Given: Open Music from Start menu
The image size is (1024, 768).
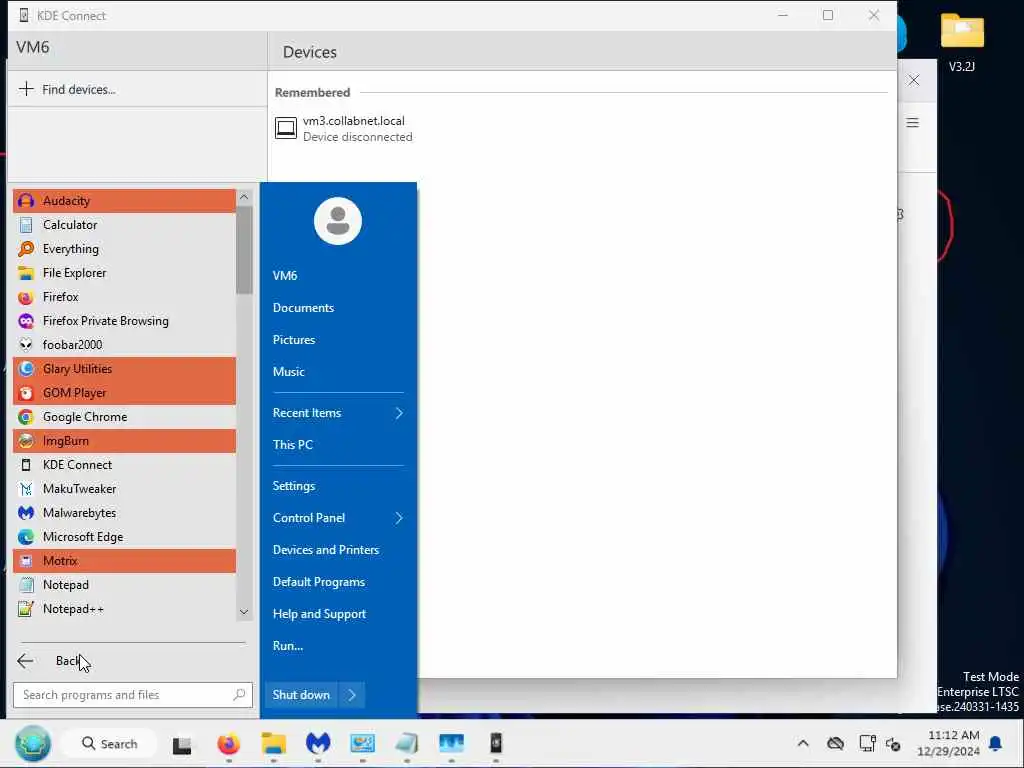Looking at the screenshot, I should pyautogui.click(x=289, y=372).
